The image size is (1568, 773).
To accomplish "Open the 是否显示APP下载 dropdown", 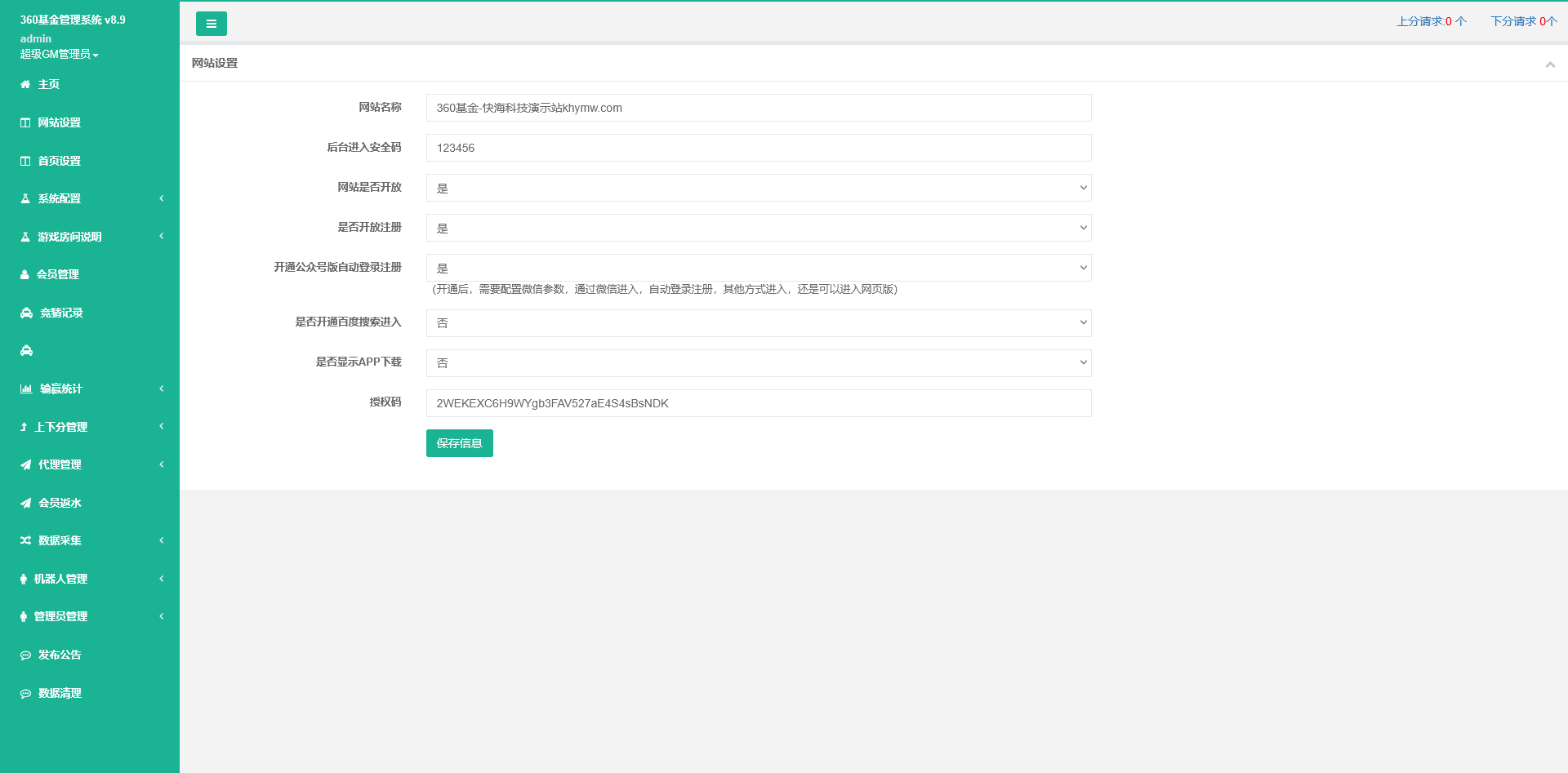I will click(758, 363).
